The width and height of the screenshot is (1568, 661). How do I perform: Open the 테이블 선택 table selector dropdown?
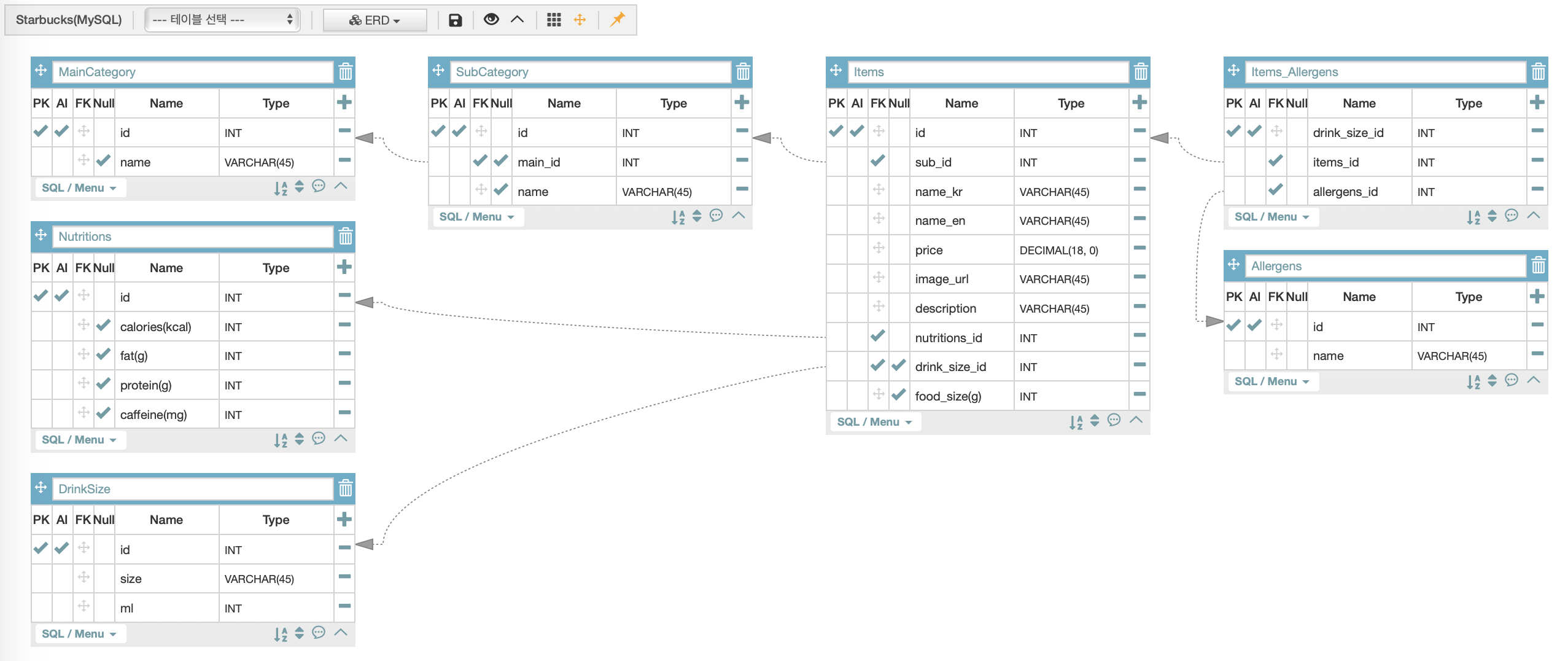221,19
